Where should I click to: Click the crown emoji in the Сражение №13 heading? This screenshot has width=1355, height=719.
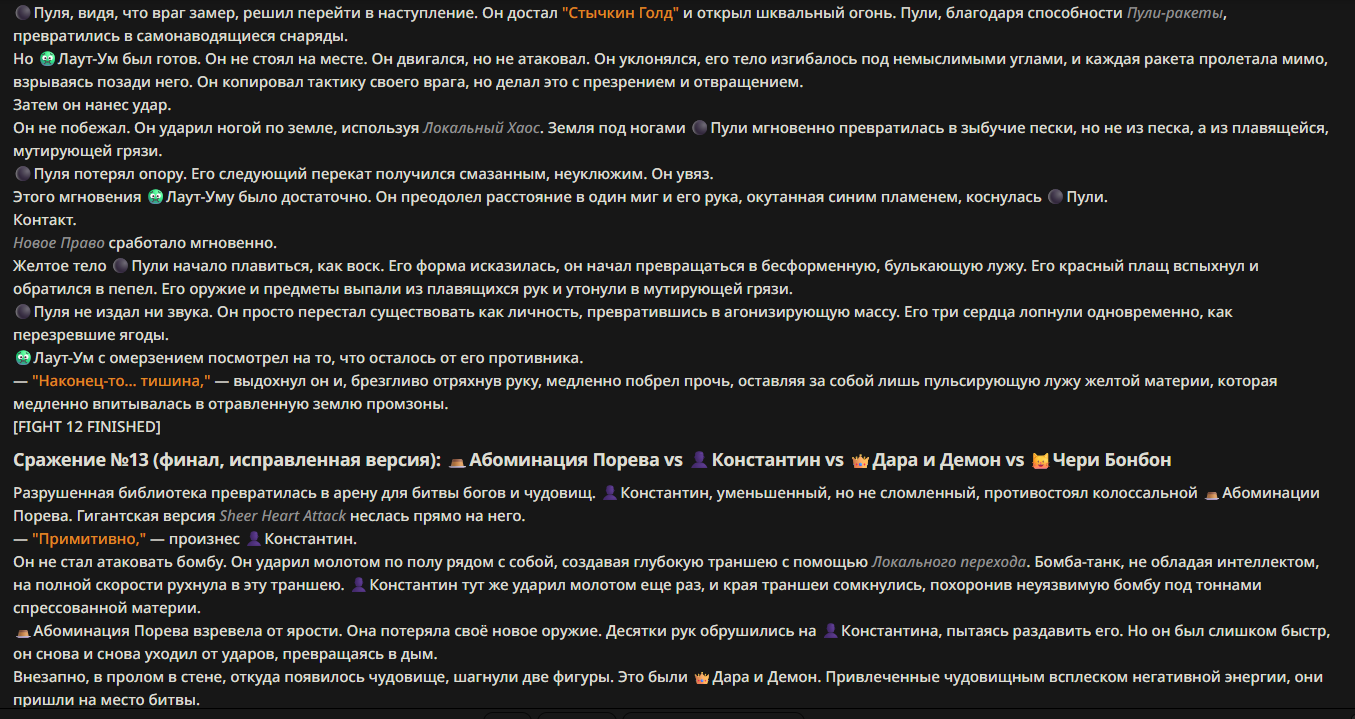860,460
